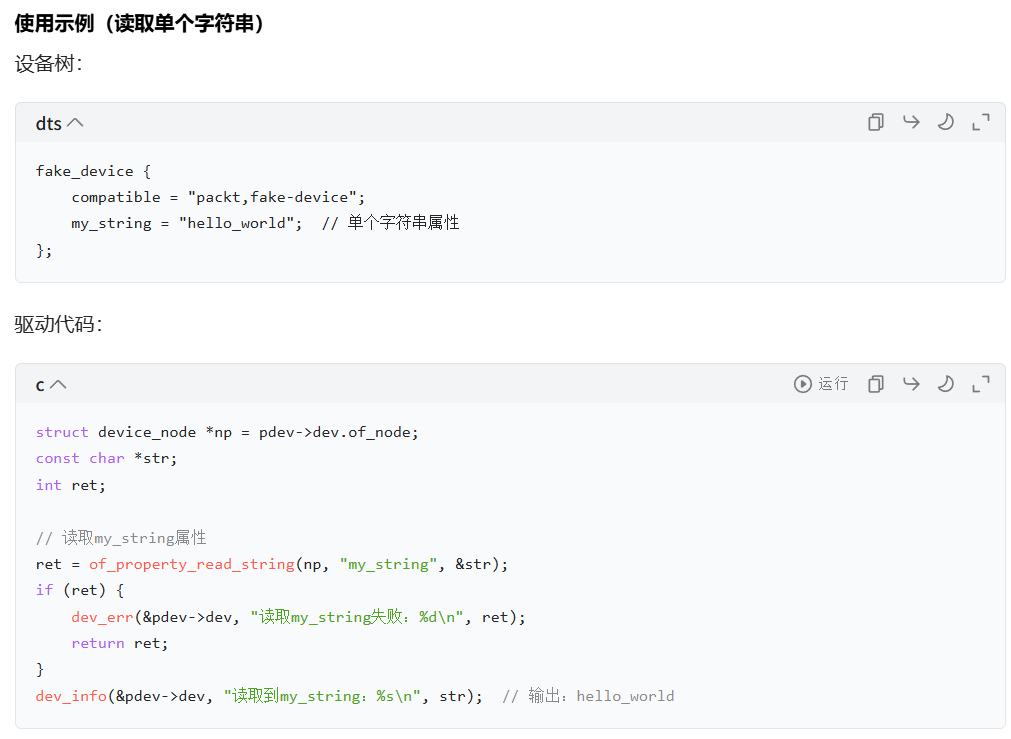
Task: Click the comment // 输出: hello_world
Action: click(x=588, y=696)
